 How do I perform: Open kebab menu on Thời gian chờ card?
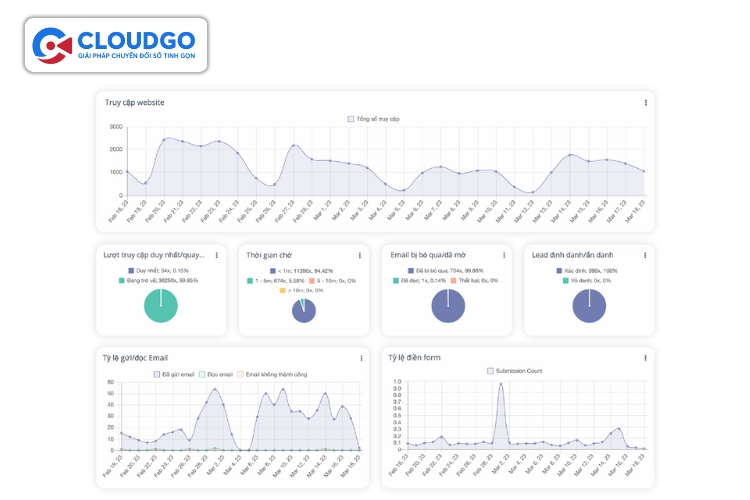point(360,255)
